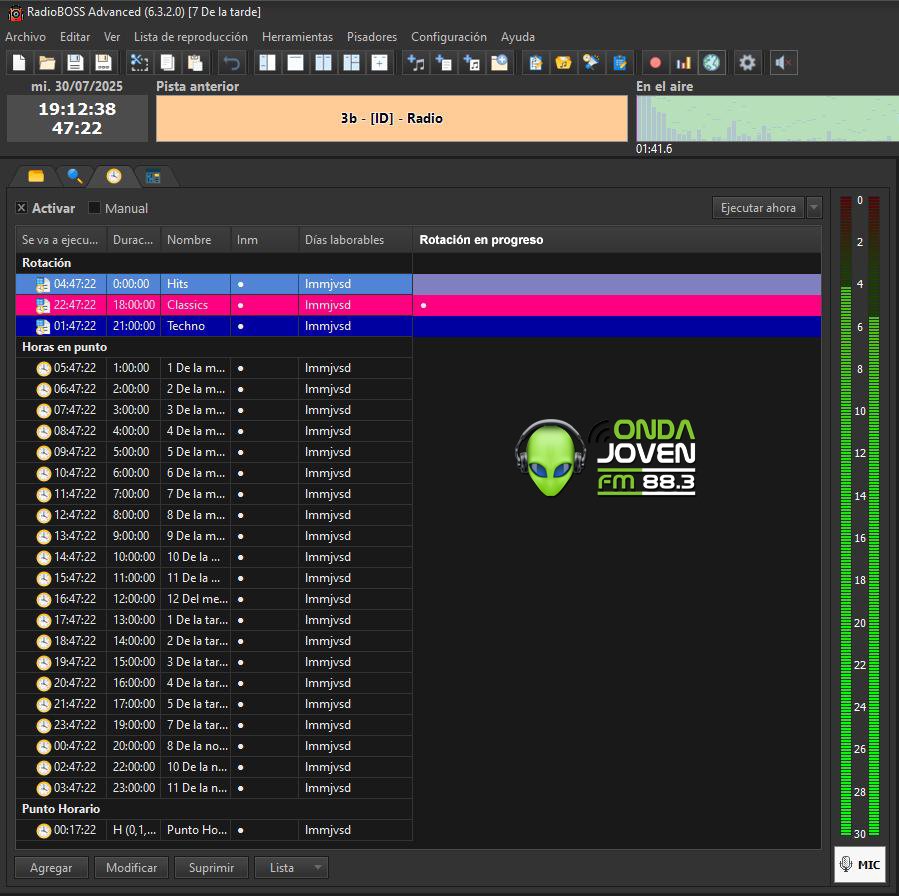Open the Lista de reproducción menu

point(191,37)
